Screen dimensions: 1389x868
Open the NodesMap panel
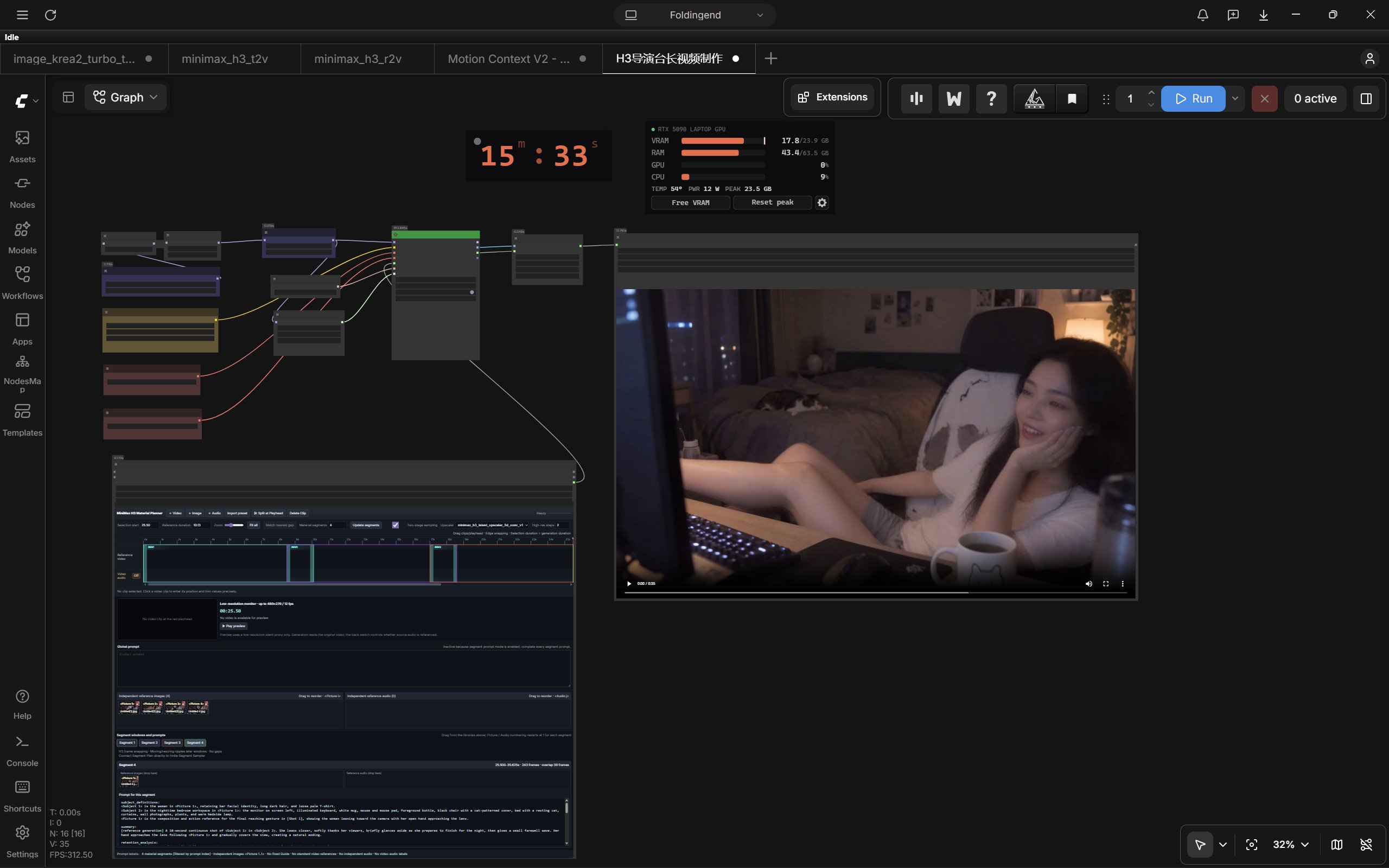(x=22, y=373)
